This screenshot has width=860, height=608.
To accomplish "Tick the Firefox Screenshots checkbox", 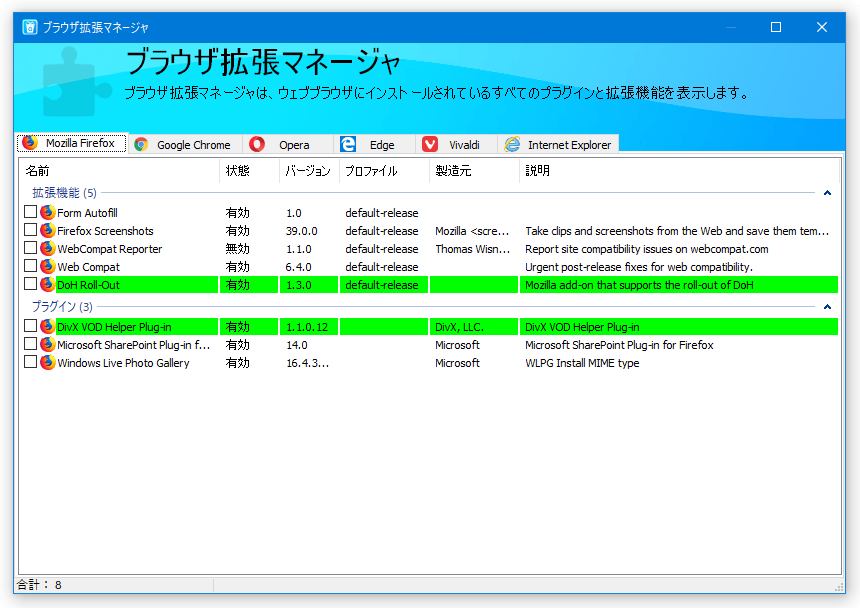I will pyautogui.click(x=31, y=230).
